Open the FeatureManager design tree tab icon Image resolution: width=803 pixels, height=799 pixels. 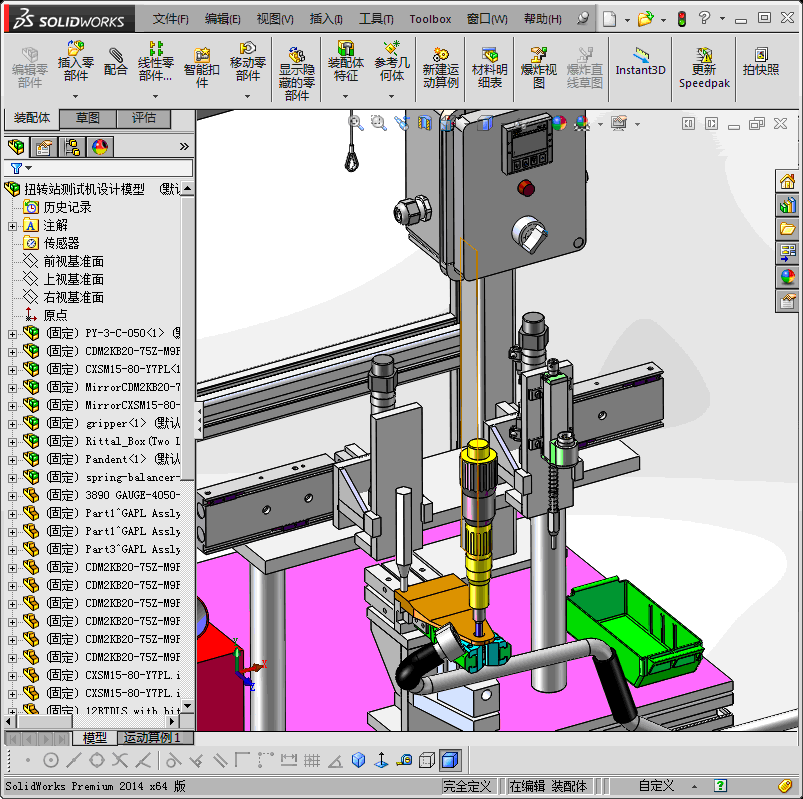click(x=16, y=147)
